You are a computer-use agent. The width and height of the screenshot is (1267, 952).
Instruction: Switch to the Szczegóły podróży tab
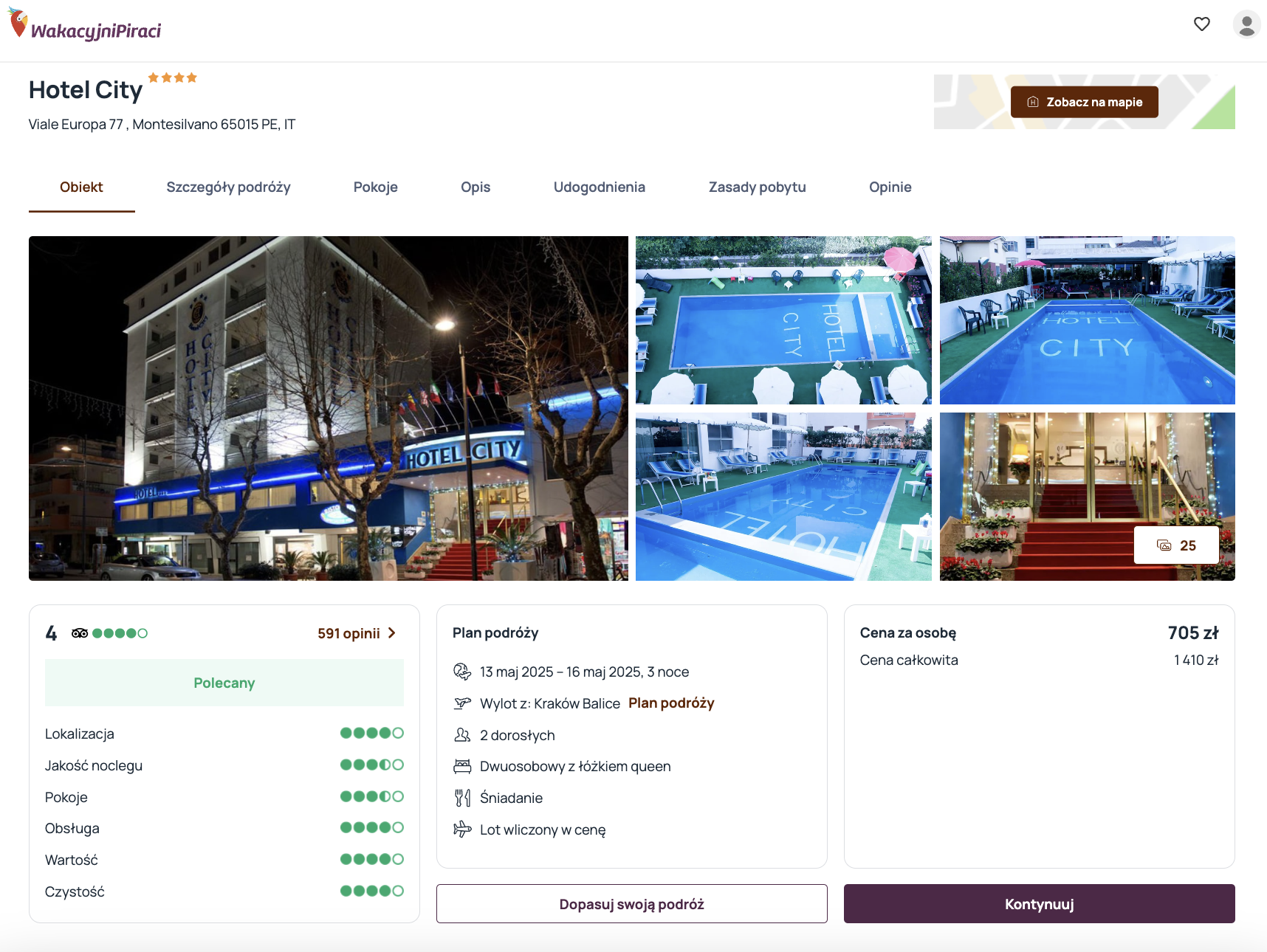[x=228, y=187]
